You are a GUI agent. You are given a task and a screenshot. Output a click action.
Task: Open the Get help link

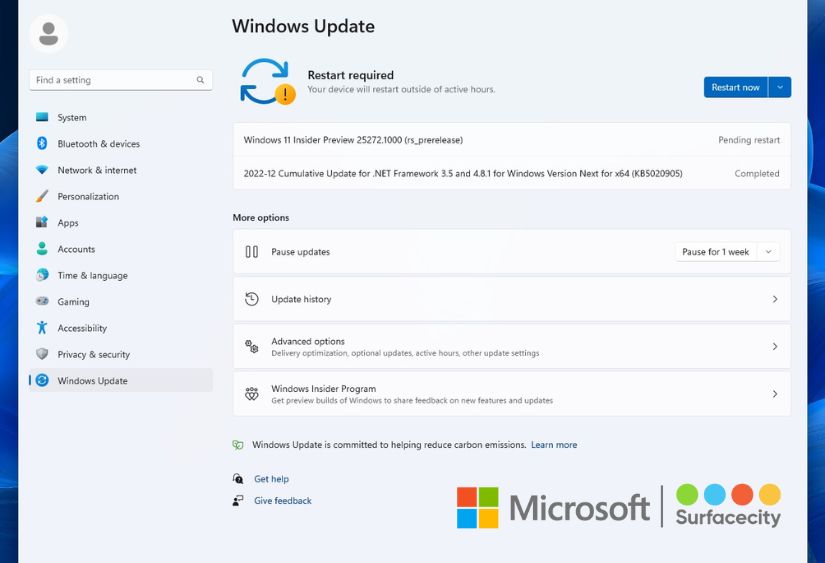click(271, 479)
